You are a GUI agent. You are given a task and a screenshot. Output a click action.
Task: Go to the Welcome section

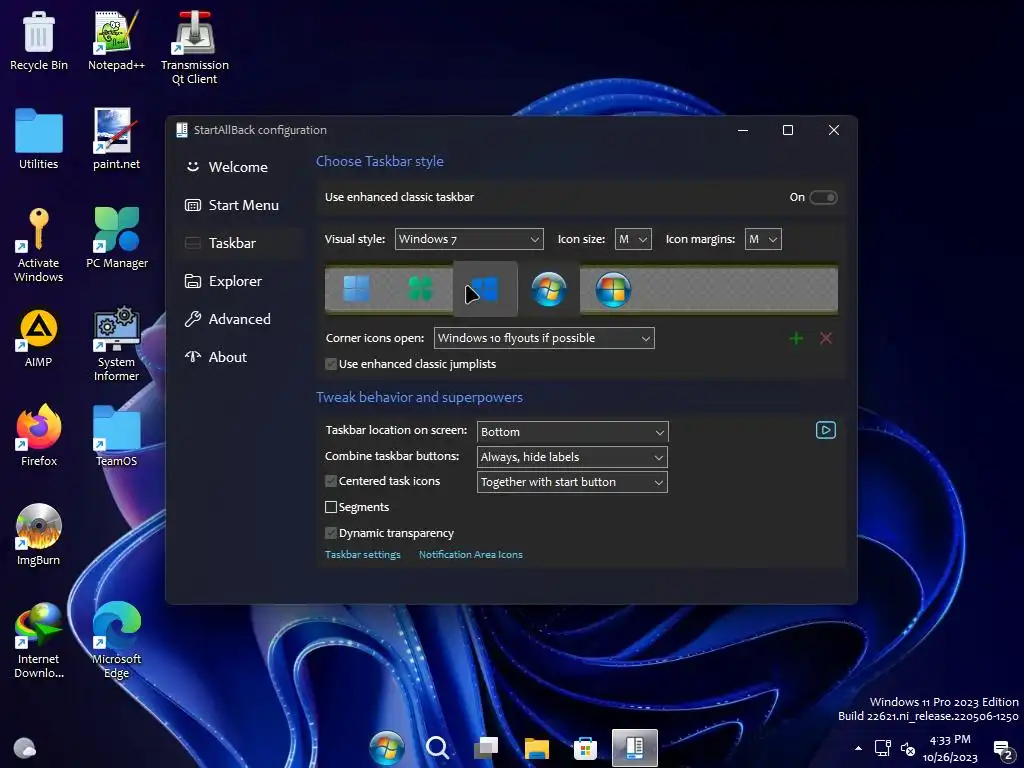pyautogui.click(x=238, y=167)
